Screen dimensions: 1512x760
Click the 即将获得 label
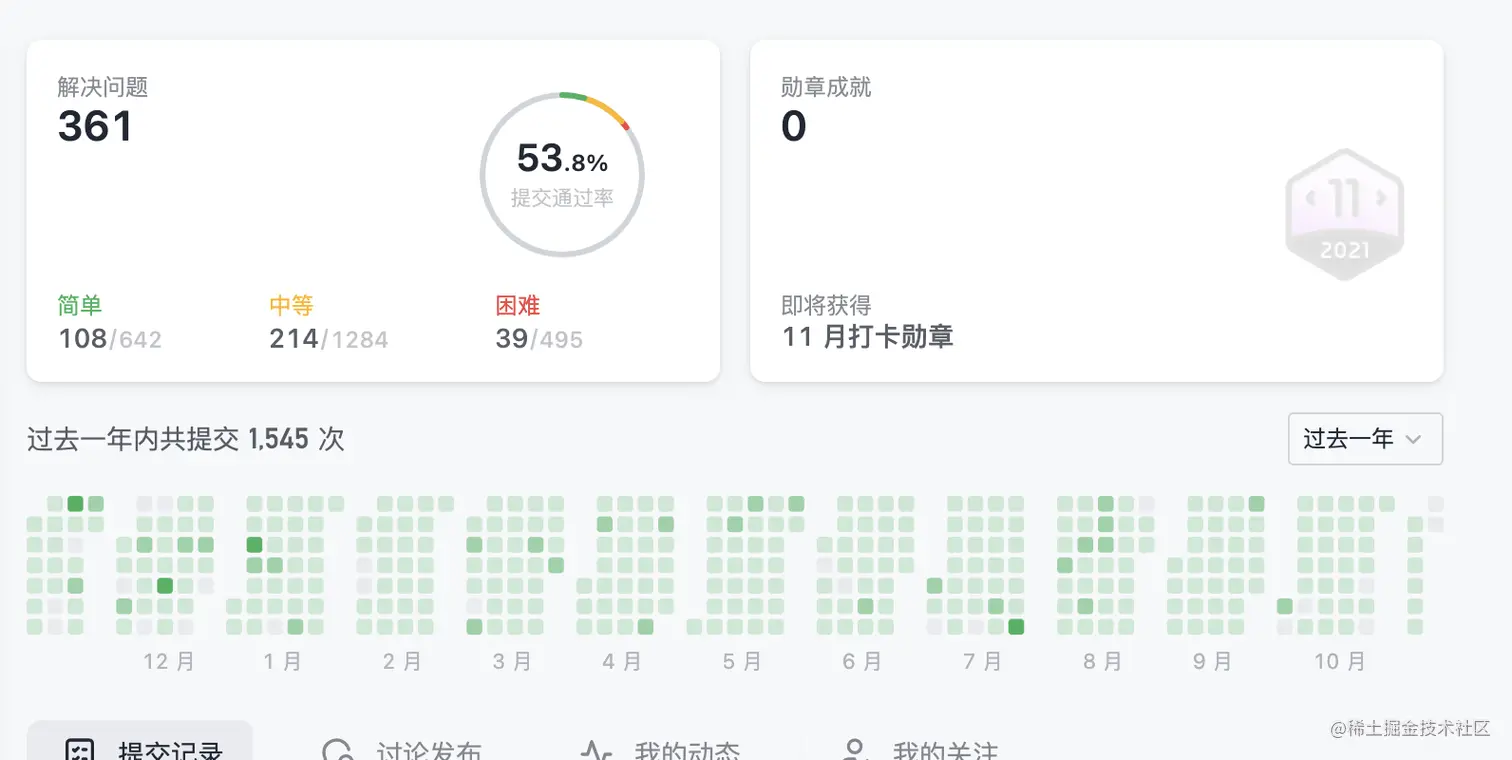(x=826, y=305)
